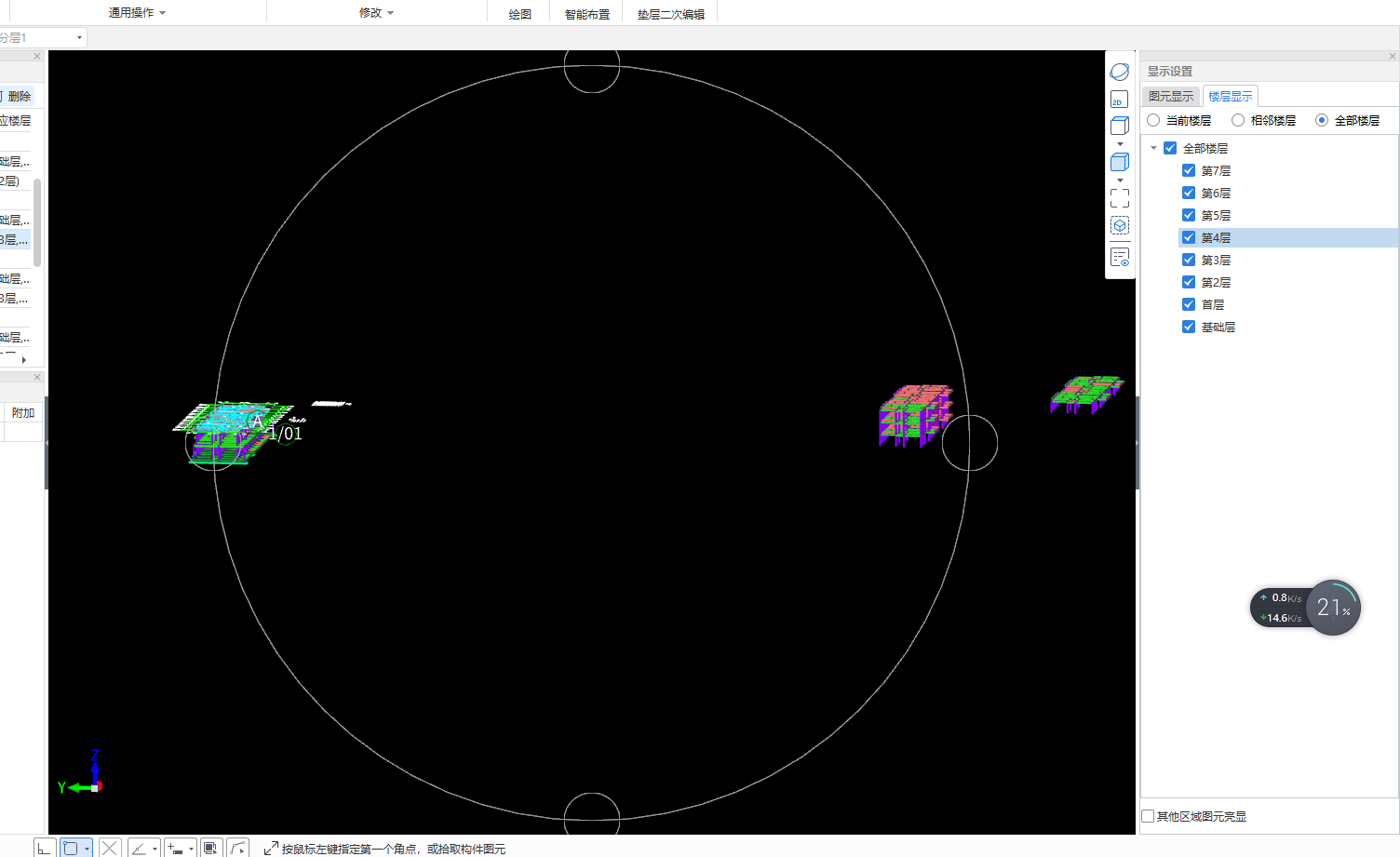Click the polyline pick icon in bottom bar
Viewport: 1400px width, 857px height.
click(x=238, y=849)
